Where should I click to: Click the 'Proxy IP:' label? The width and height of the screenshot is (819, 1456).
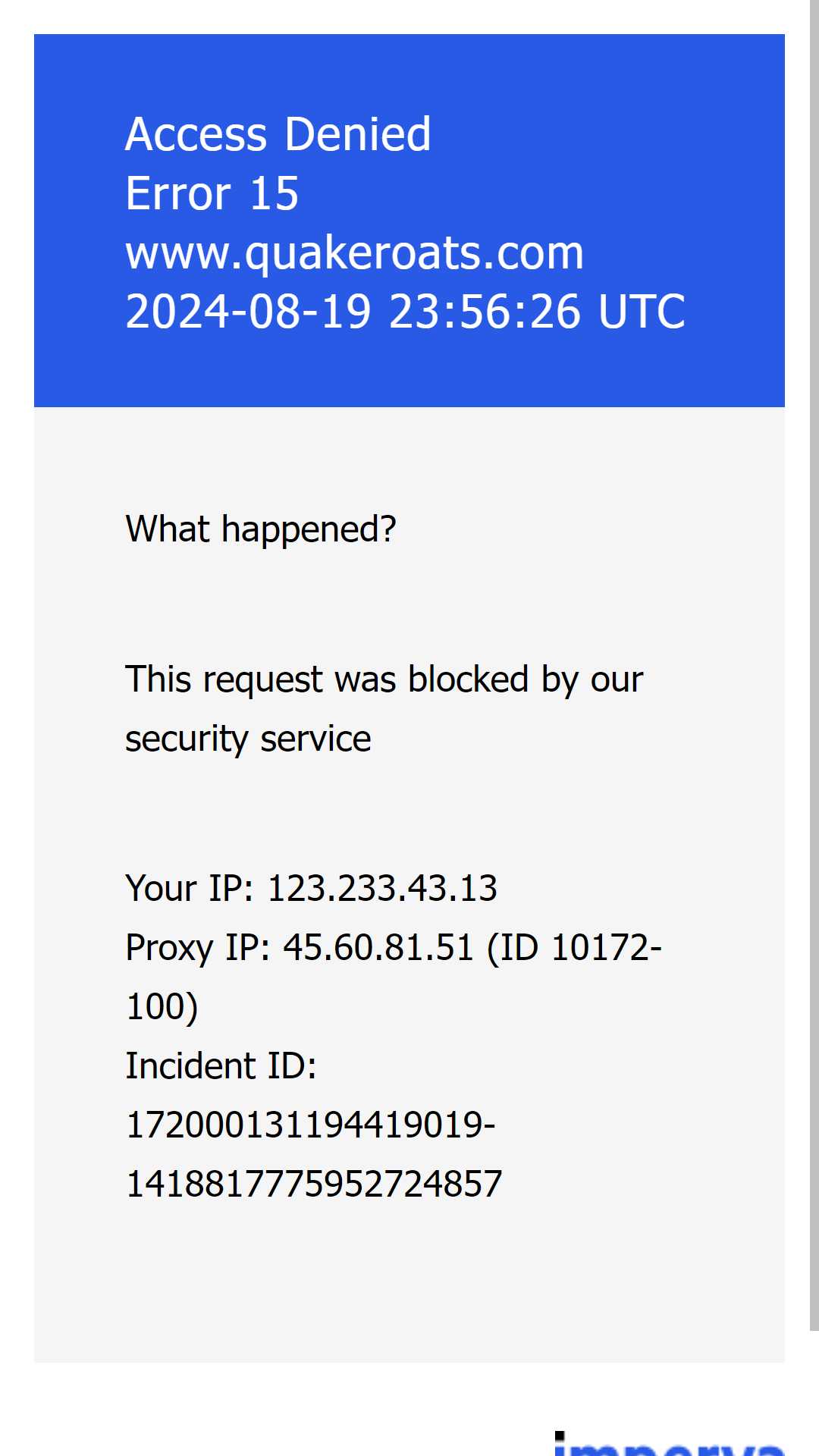pos(198,947)
